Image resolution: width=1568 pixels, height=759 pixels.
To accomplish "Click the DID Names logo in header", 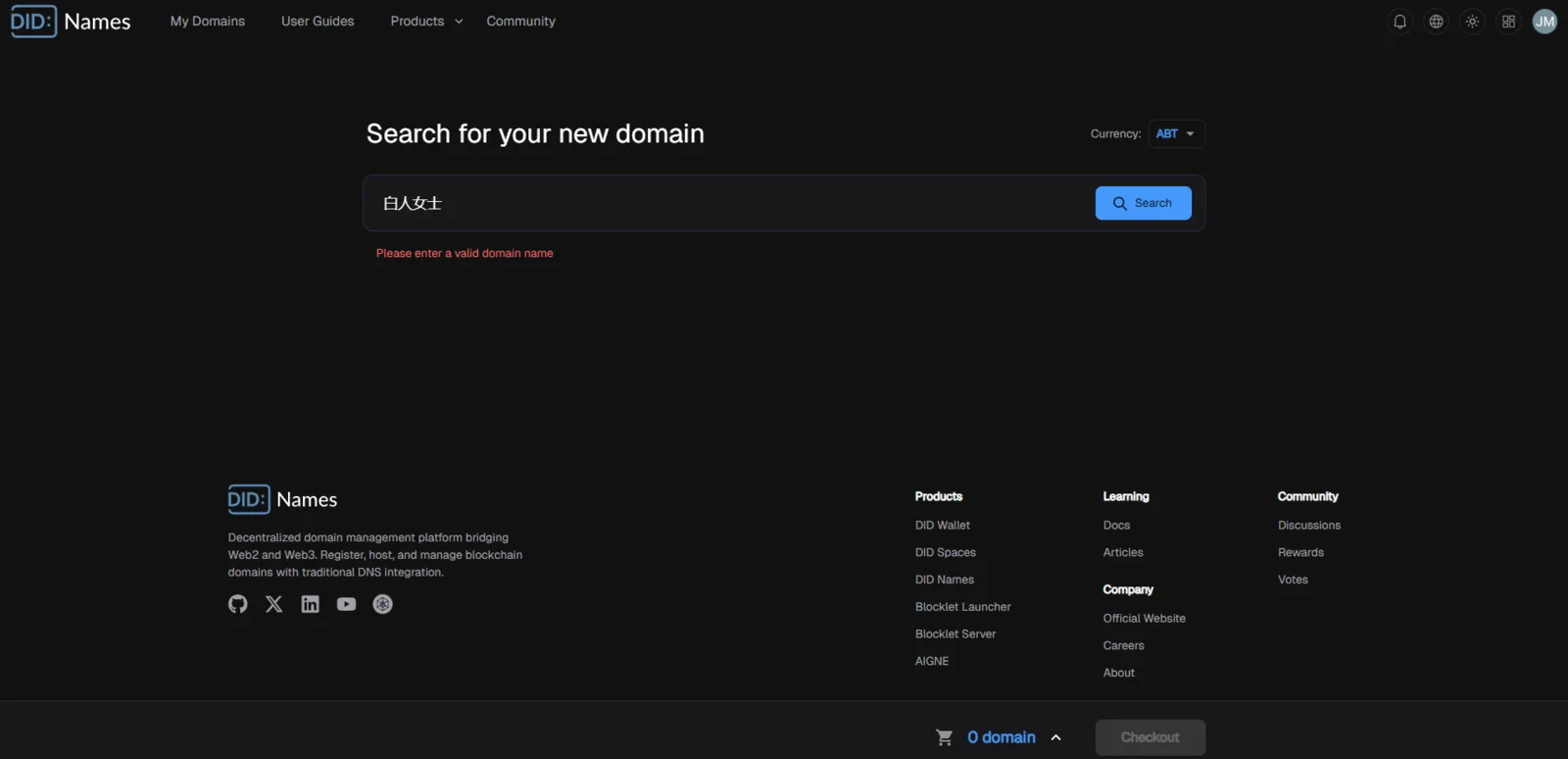I will click(71, 22).
